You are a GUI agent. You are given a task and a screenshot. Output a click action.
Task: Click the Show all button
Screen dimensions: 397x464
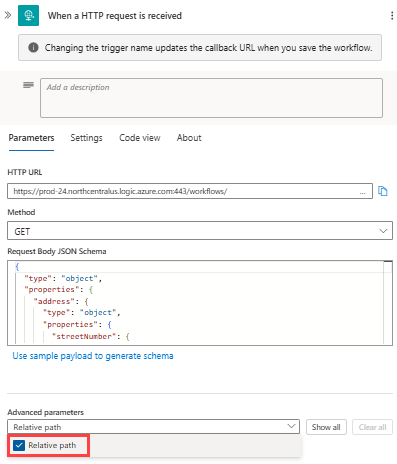pyautogui.click(x=326, y=427)
